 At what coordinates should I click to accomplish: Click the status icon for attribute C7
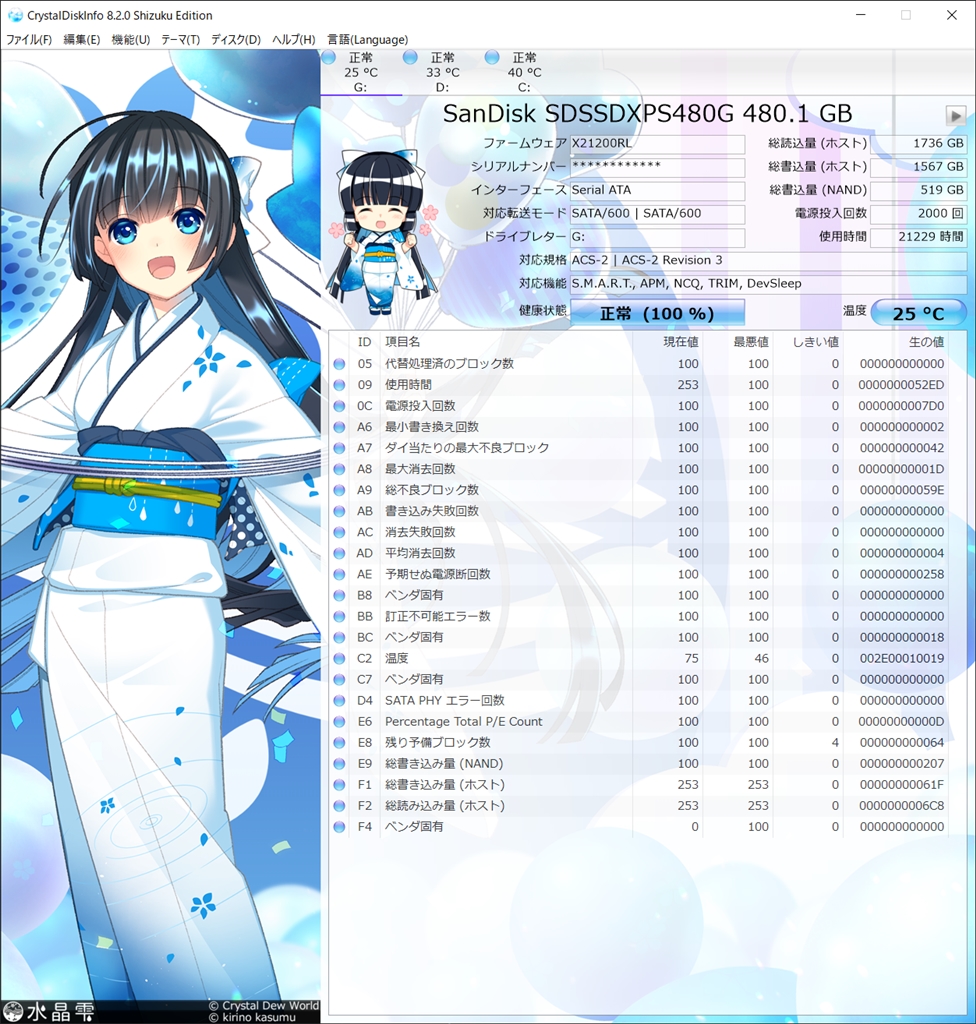339,680
